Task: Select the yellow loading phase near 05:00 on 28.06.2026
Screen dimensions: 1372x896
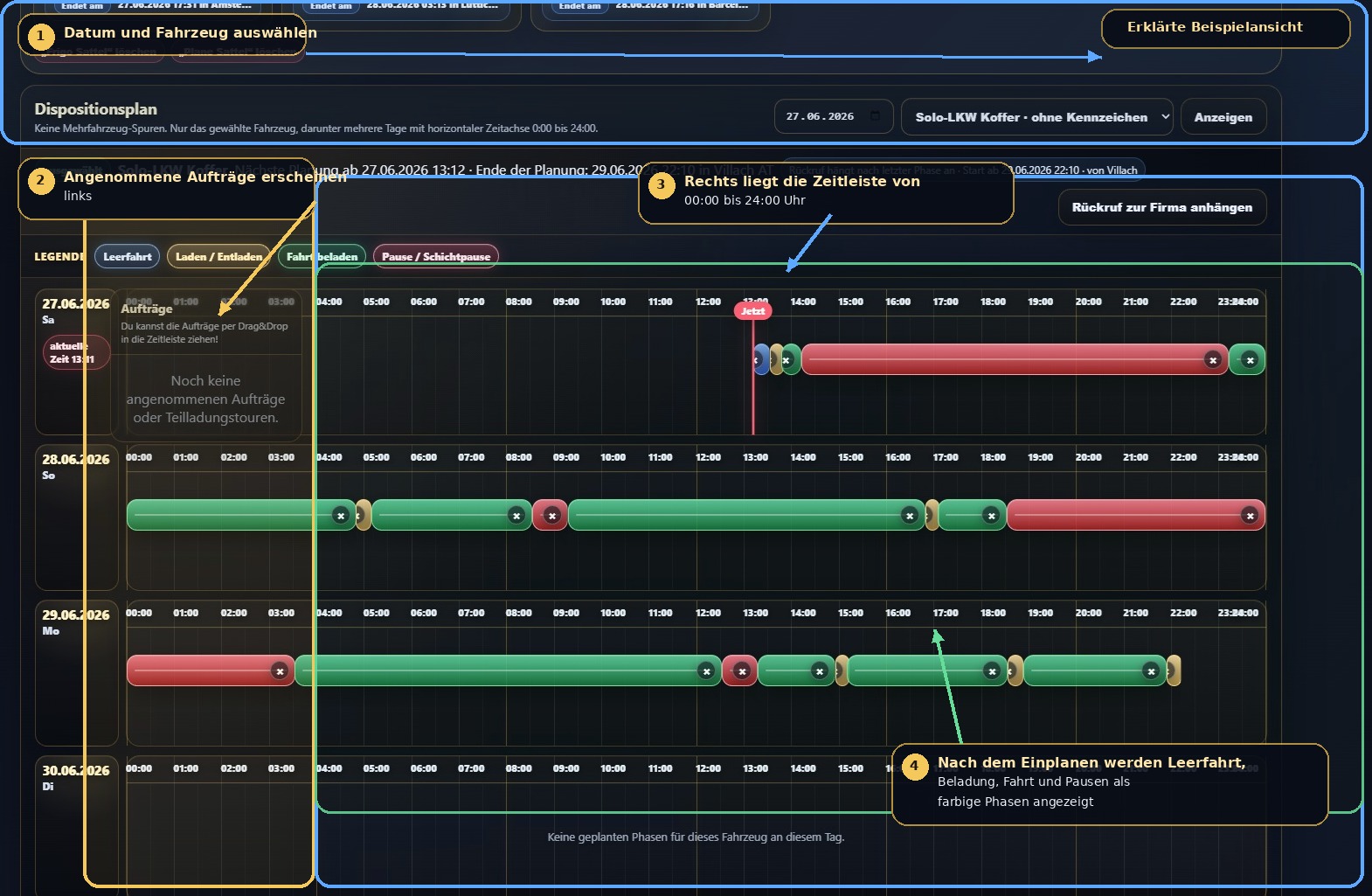Action: click(x=364, y=516)
